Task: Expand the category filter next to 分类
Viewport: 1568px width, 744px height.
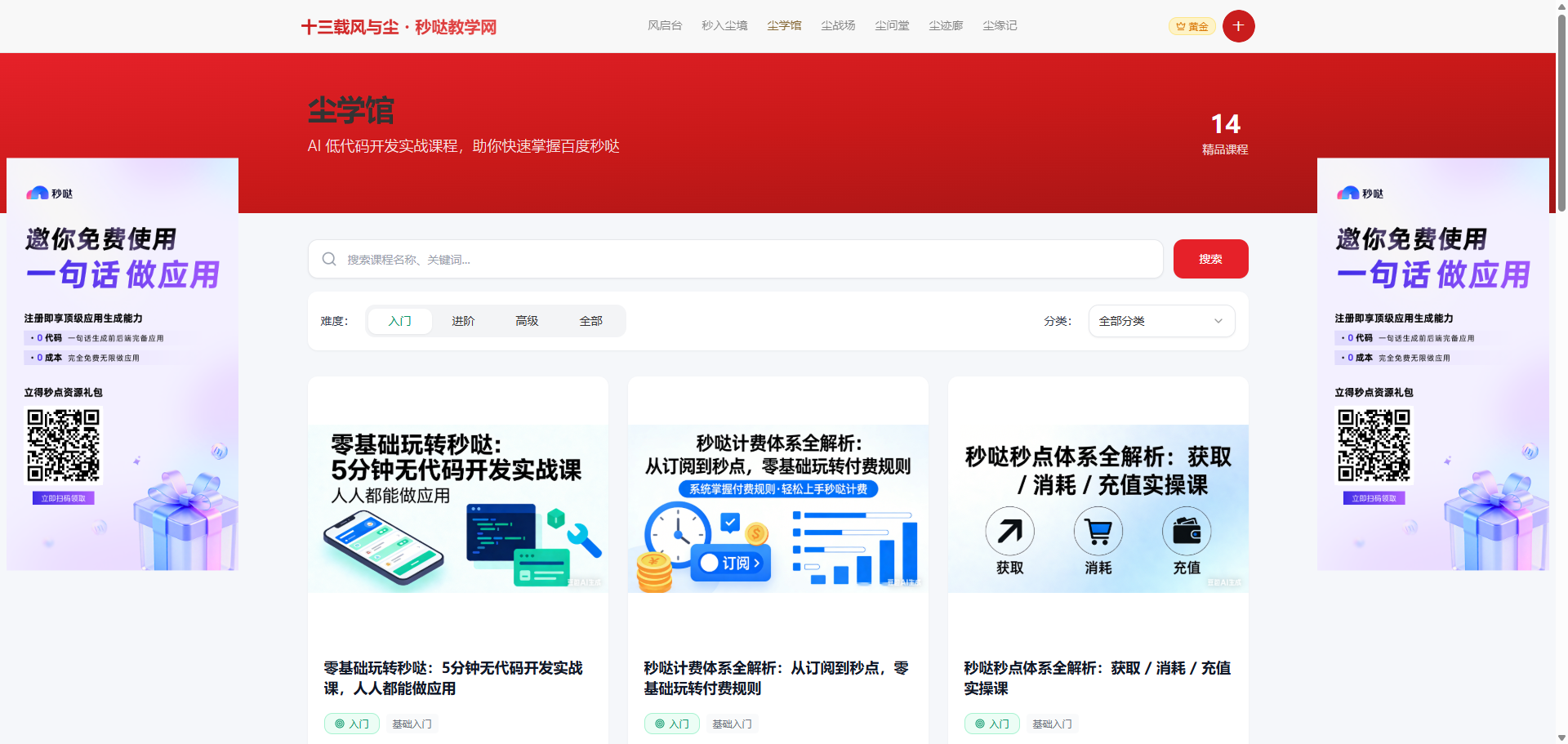Action: coord(1160,321)
